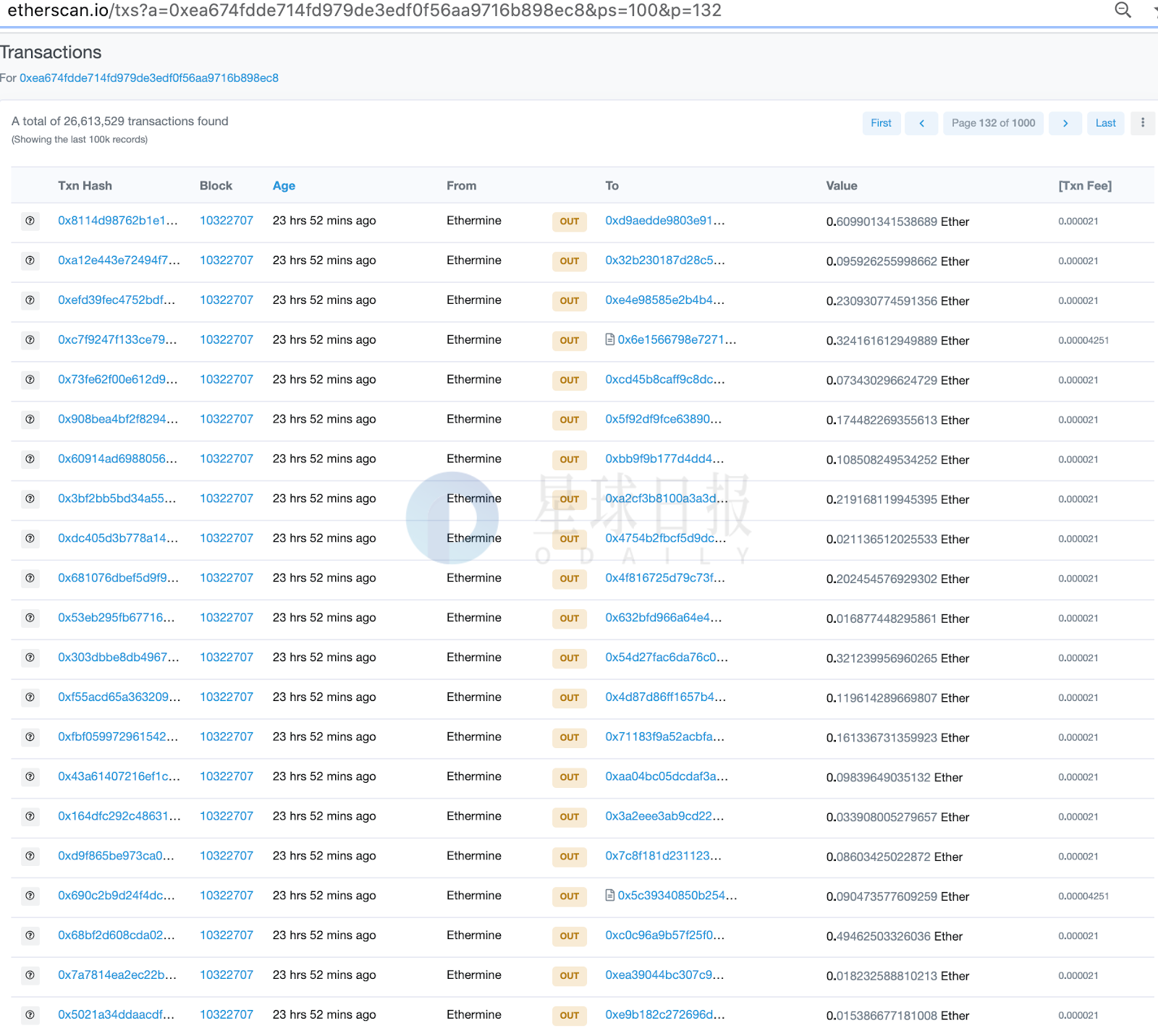
Task: Select value 0.609901341538689 Ether
Action: click(x=897, y=221)
